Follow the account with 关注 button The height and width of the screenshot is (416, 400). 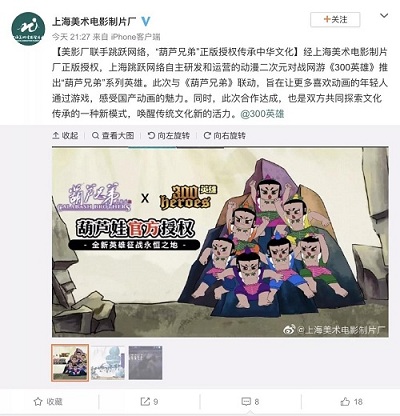click(x=335, y=20)
